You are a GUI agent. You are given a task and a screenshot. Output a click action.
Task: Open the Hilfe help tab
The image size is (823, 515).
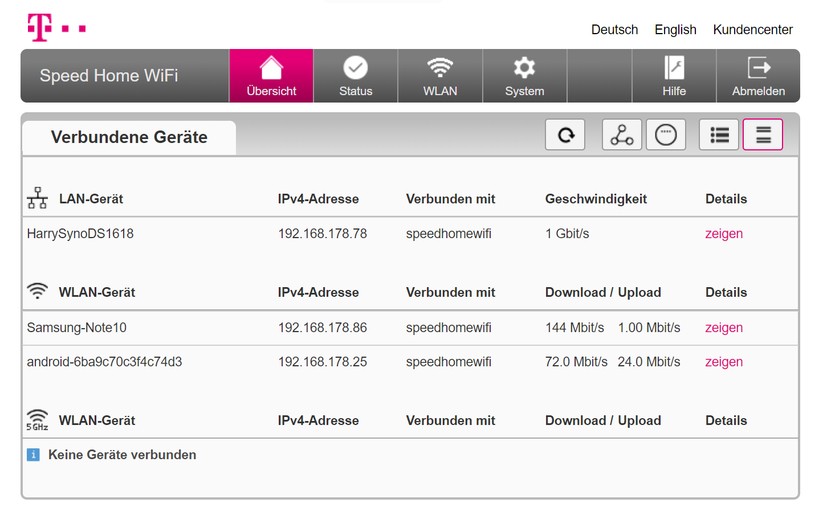(674, 76)
